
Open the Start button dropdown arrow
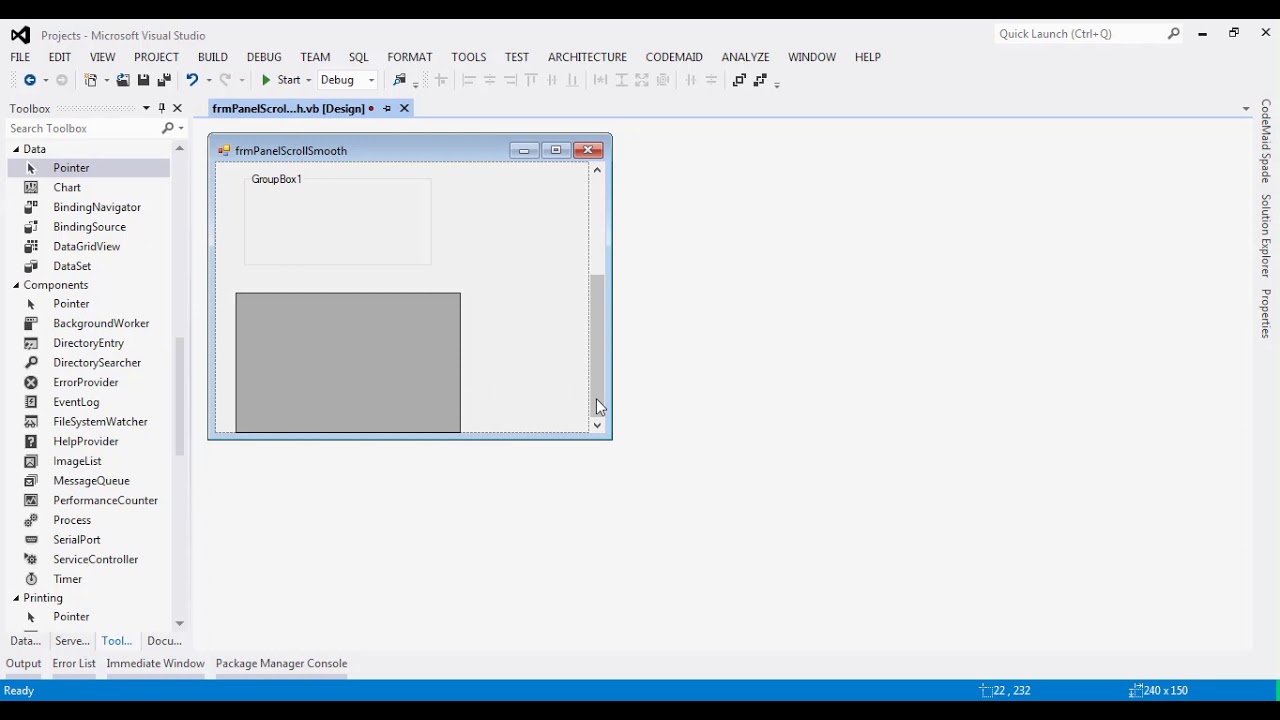coord(308,80)
